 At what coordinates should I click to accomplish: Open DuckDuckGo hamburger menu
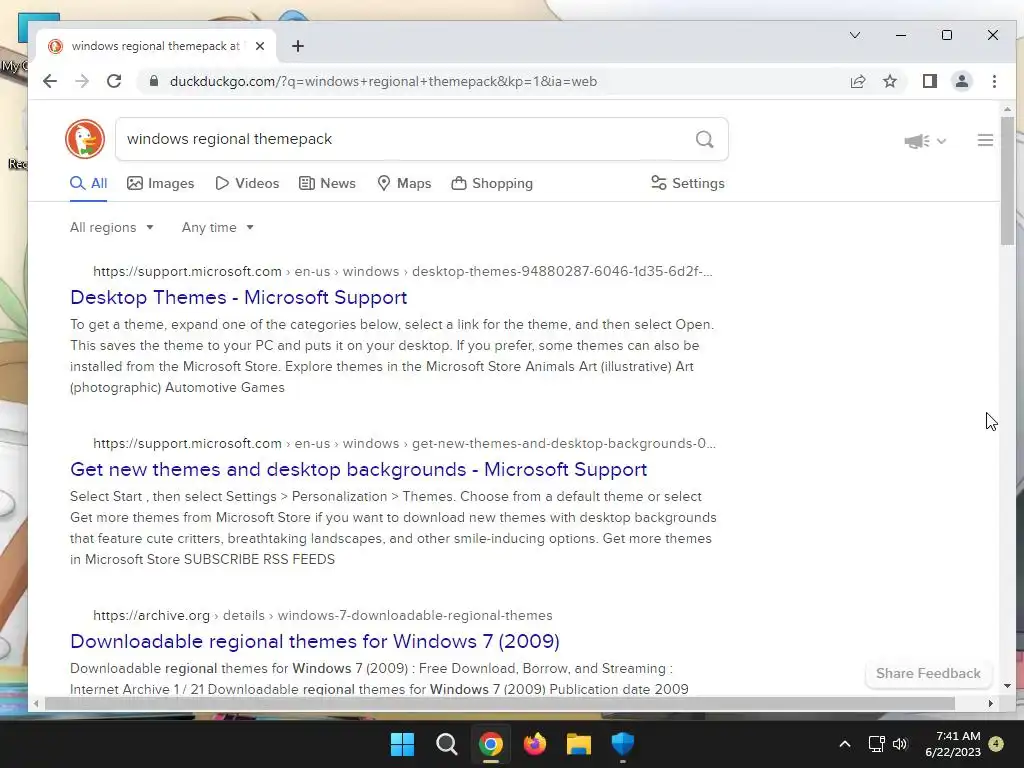985,140
